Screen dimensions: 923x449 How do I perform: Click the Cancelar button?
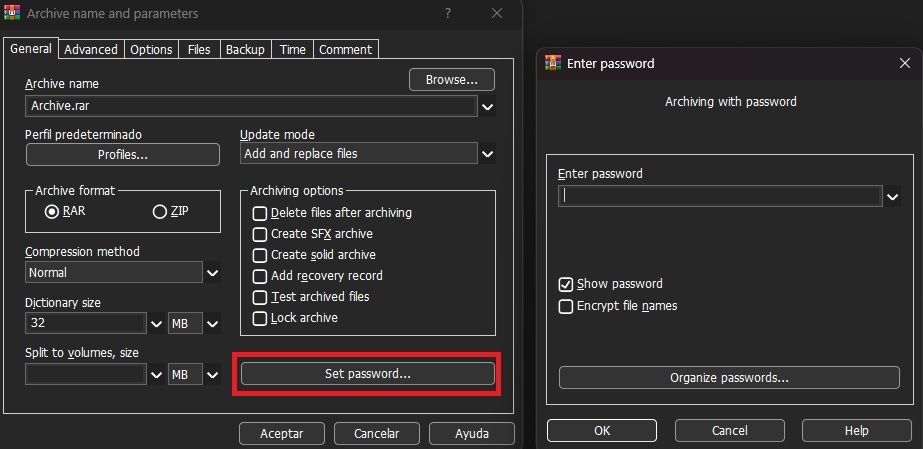click(x=377, y=434)
